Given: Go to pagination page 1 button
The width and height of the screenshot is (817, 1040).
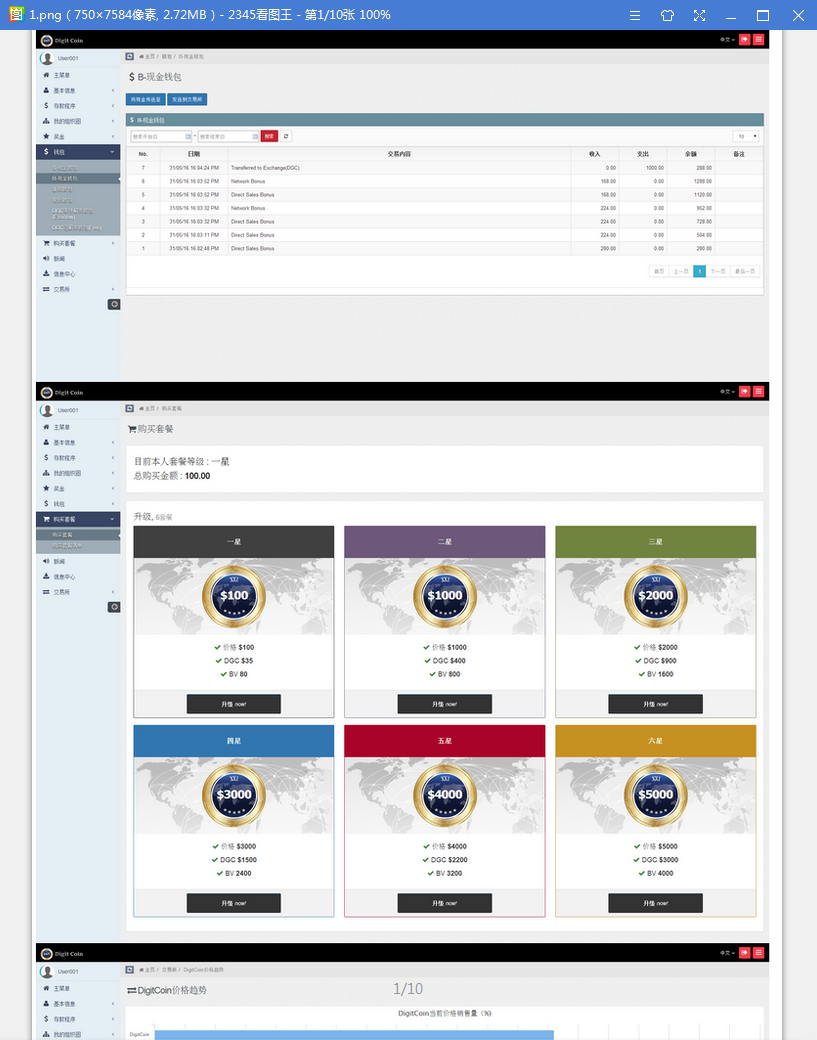Looking at the screenshot, I should [x=700, y=271].
